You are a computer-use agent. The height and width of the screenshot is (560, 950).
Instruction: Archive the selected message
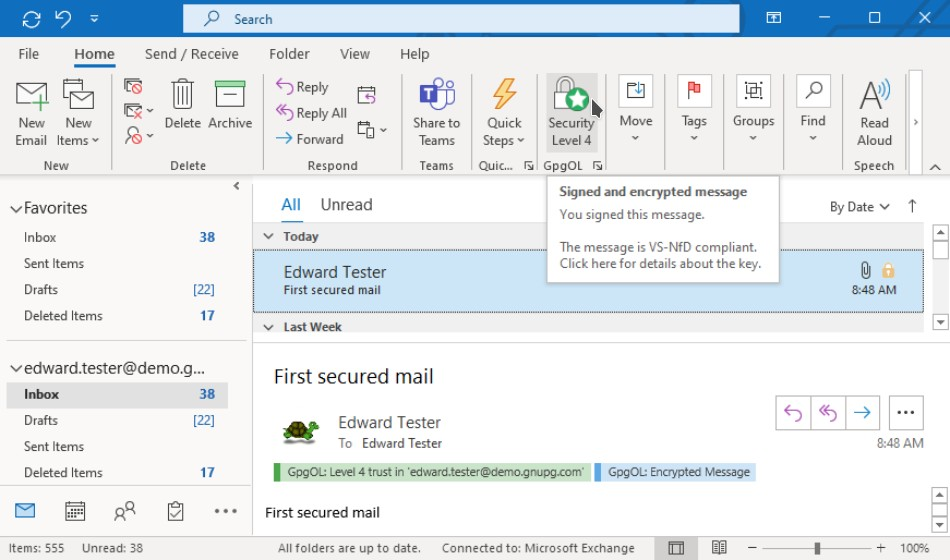[230, 105]
